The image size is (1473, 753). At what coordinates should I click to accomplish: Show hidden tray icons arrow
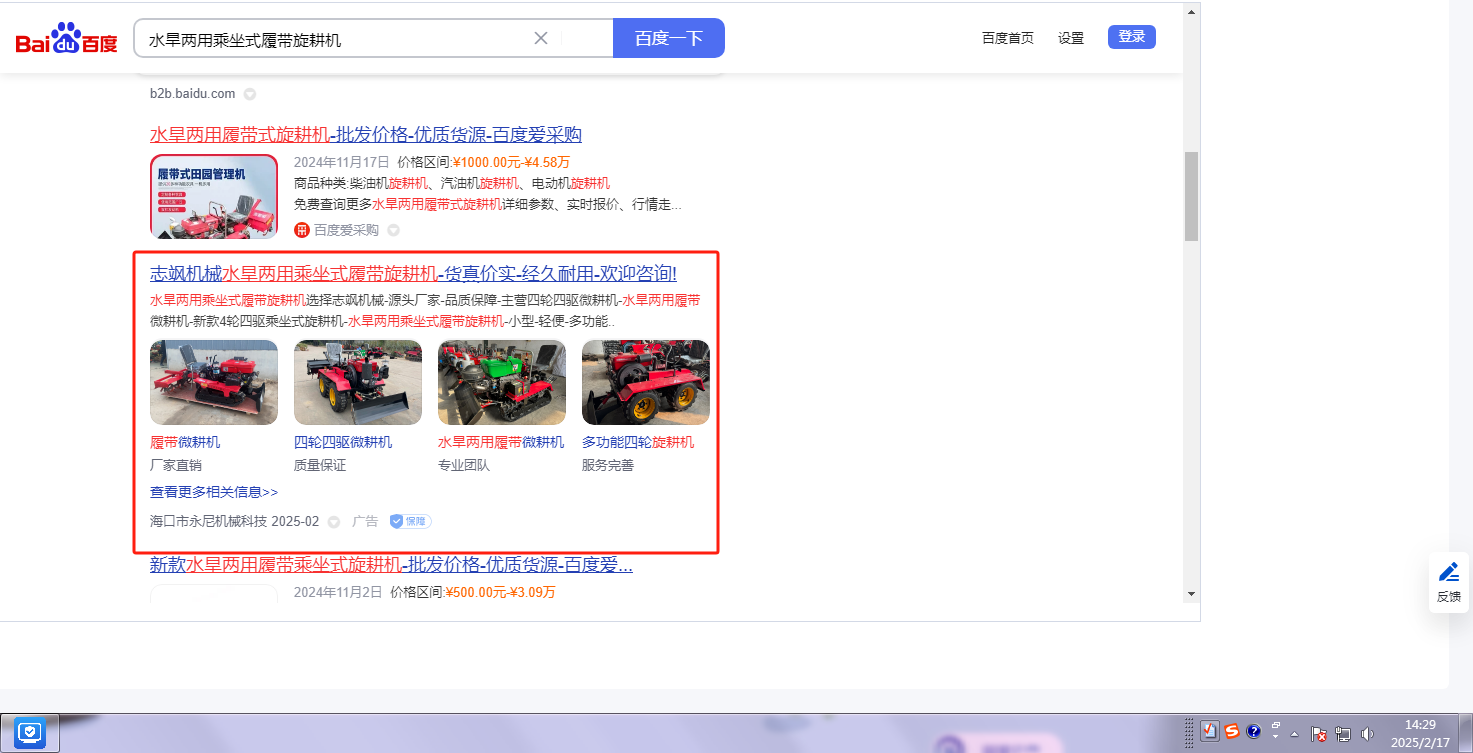click(1295, 733)
